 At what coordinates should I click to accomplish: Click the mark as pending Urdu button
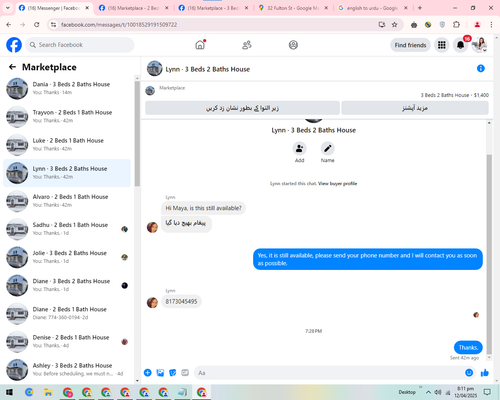[242, 108]
